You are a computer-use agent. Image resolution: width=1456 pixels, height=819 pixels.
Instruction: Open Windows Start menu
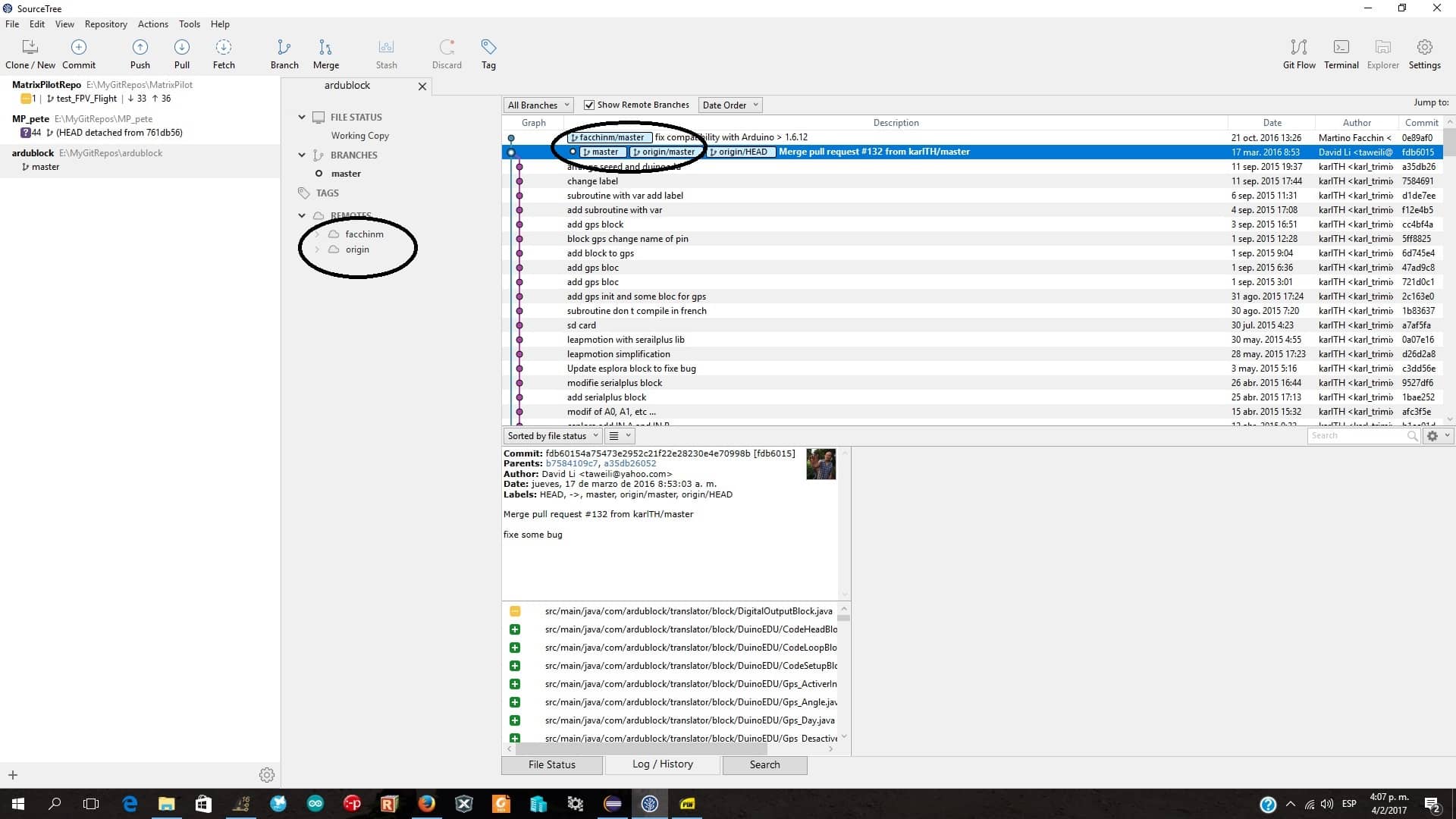[18, 804]
